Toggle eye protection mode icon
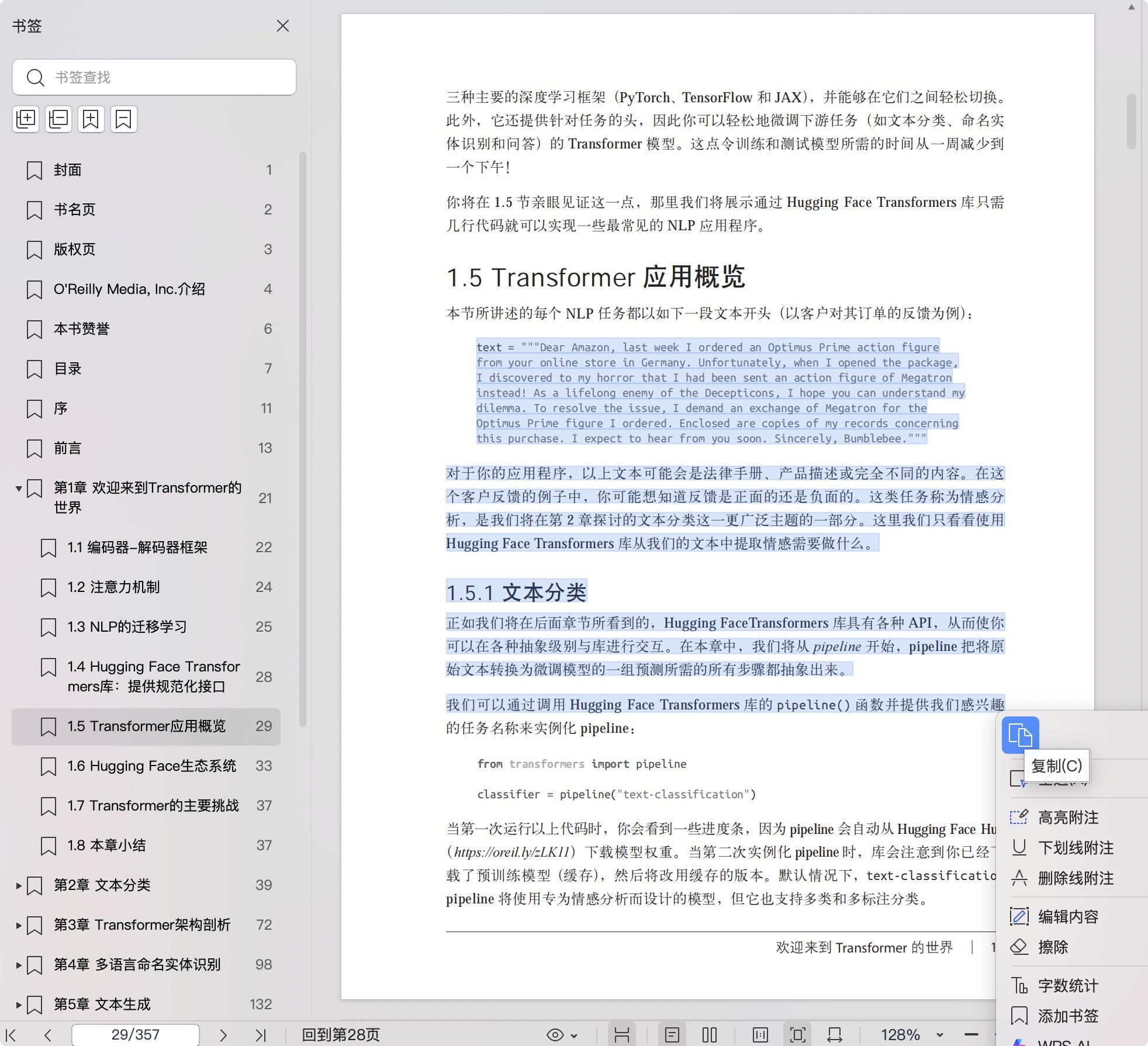The image size is (1148, 1046). 555,1035
